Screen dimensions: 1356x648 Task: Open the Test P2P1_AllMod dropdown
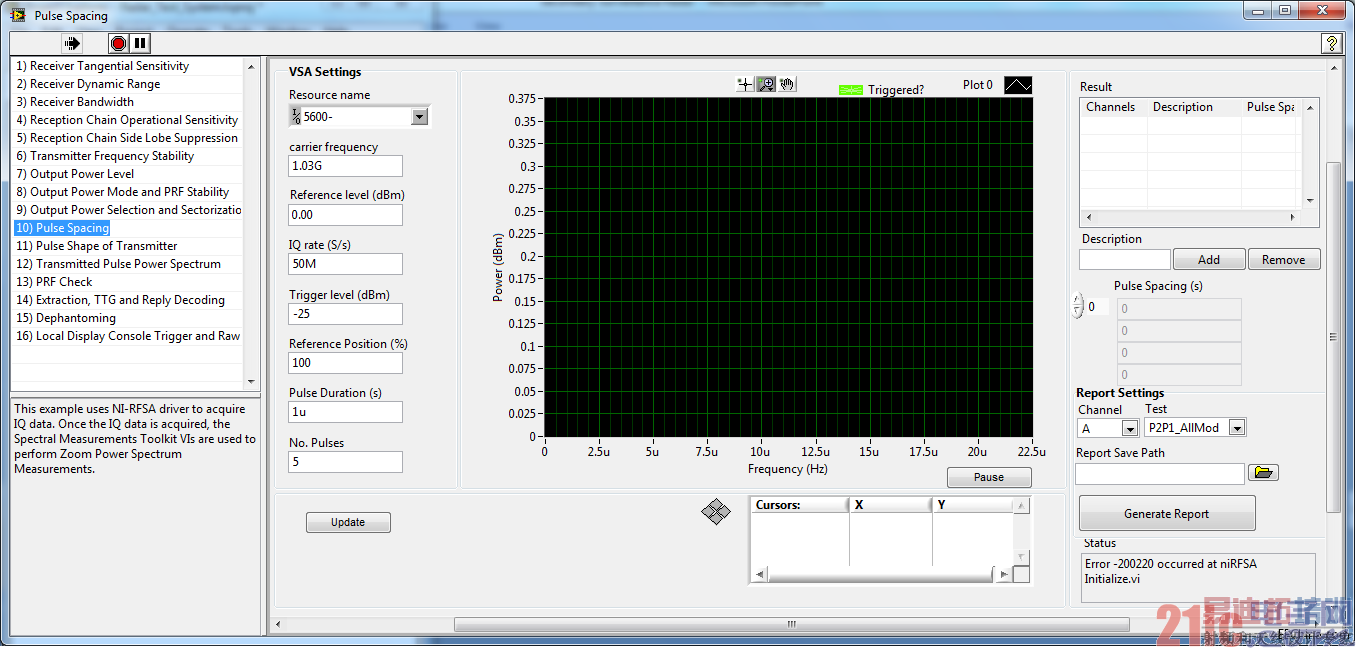[x=1237, y=428]
